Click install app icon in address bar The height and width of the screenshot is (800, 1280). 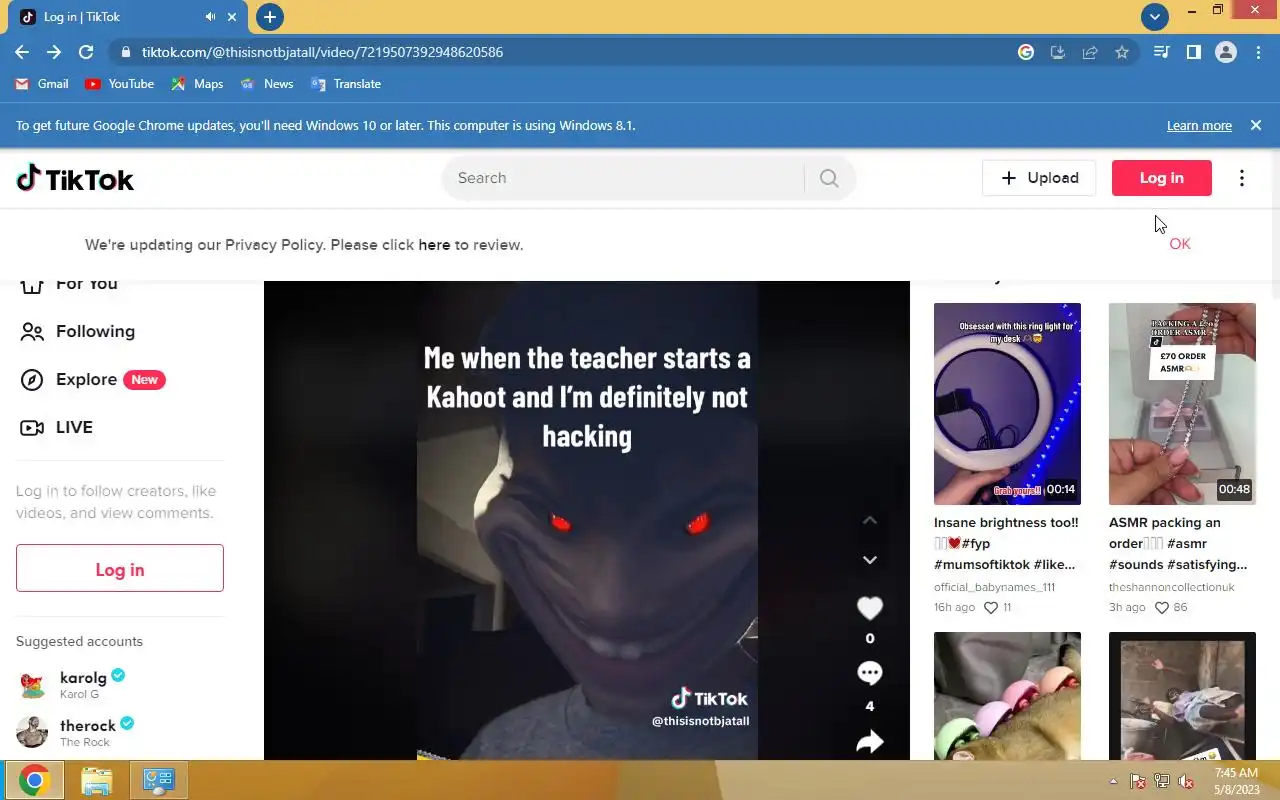point(1058,52)
